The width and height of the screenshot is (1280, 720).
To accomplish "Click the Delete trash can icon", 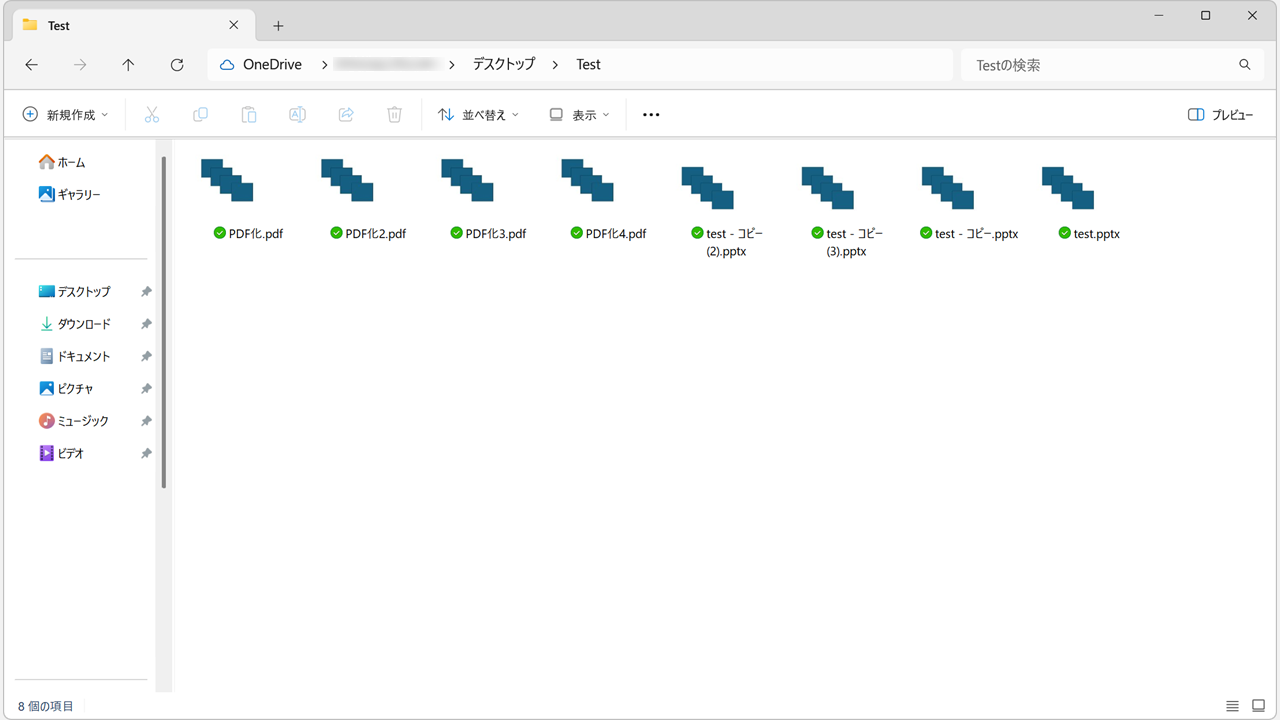I will pos(395,115).
